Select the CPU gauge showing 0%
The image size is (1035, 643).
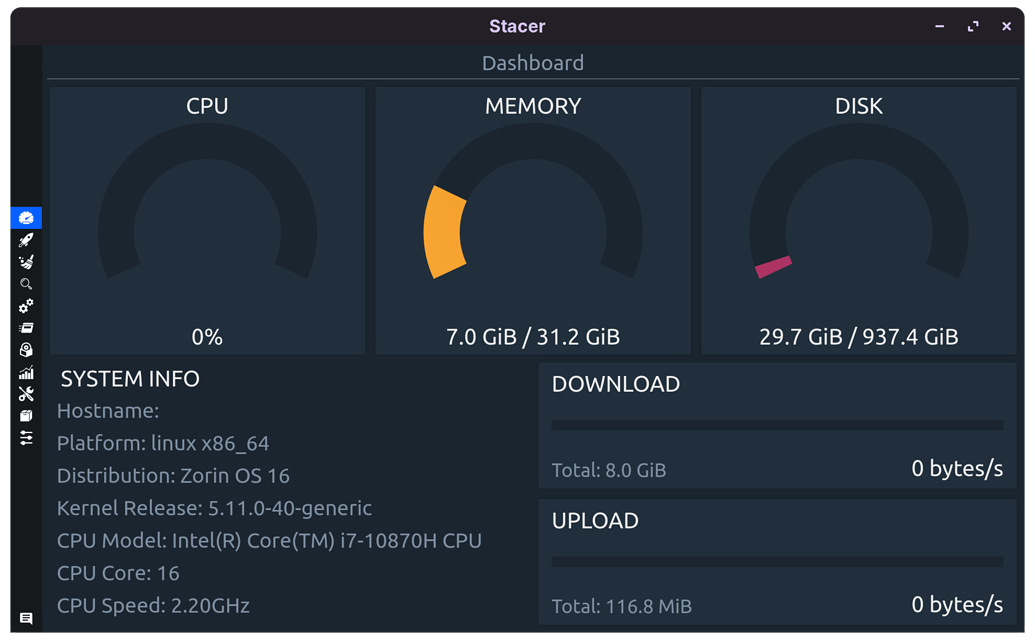[207, 220]
